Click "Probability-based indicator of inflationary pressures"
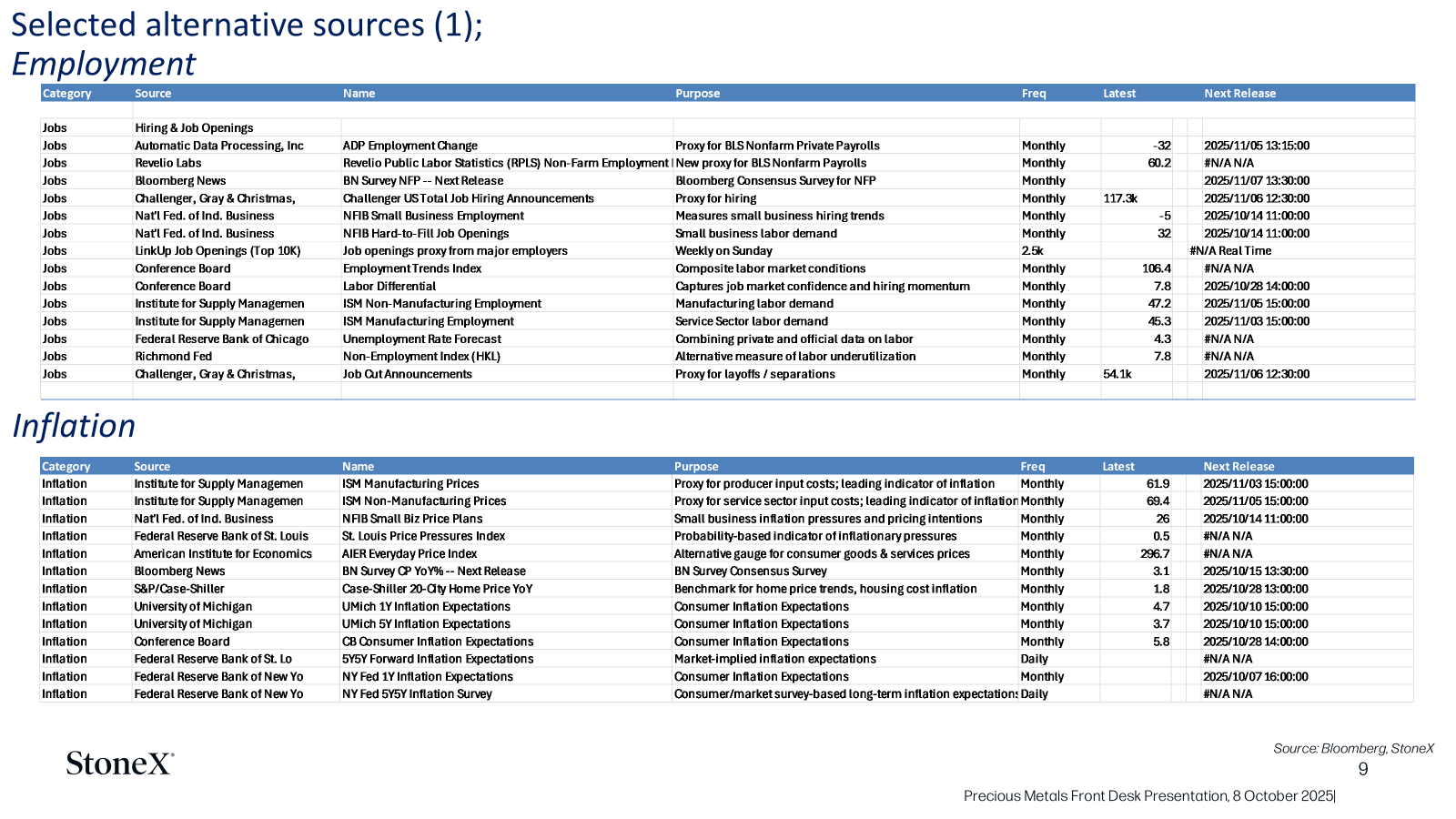1456x819 pixels. pyautogui.click(x=815, y=537)
